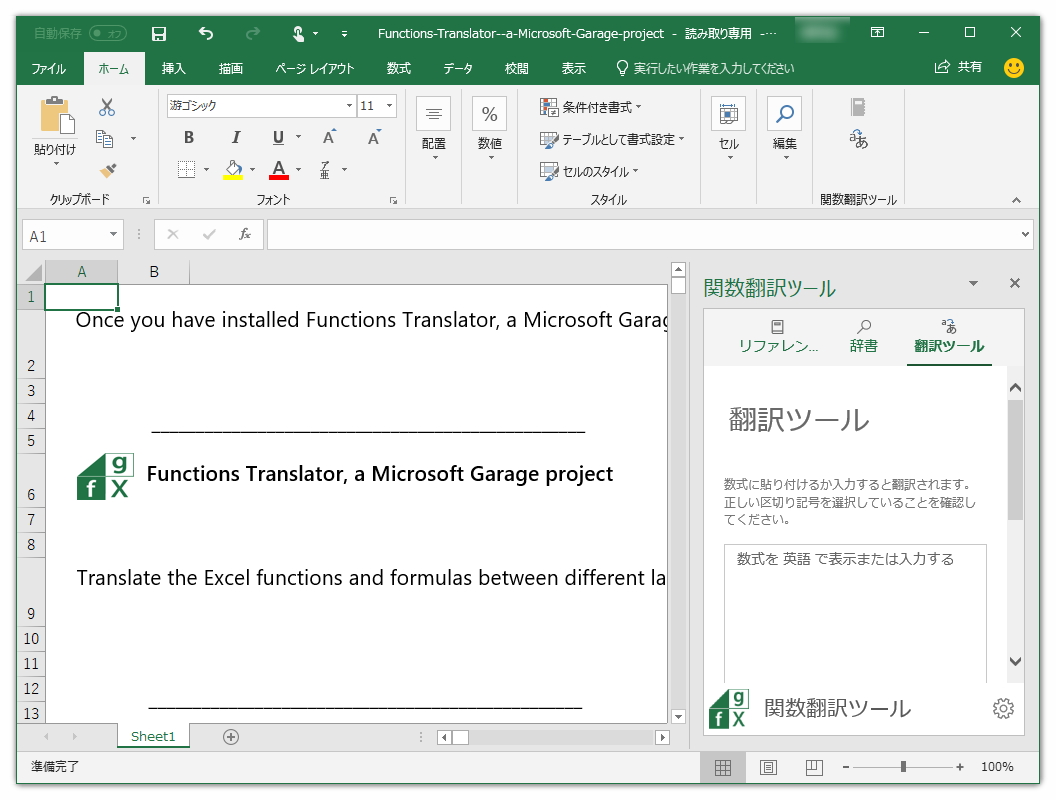
Task: Switch to the 挿入 ribbon tab
Action: pyautogui.click(x=172, y=68)
